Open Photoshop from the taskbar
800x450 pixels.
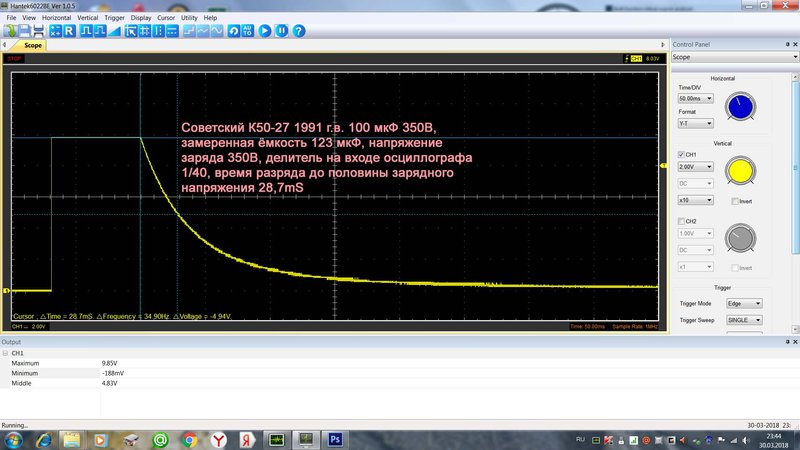335,439
